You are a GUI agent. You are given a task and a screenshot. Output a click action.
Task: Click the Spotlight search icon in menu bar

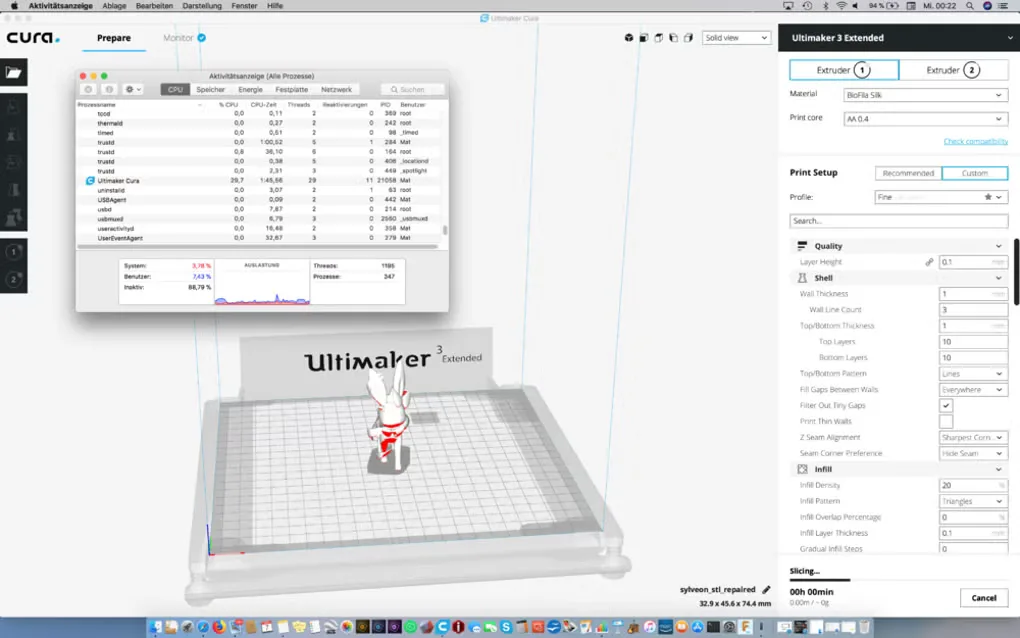click(x=970, y=6)
